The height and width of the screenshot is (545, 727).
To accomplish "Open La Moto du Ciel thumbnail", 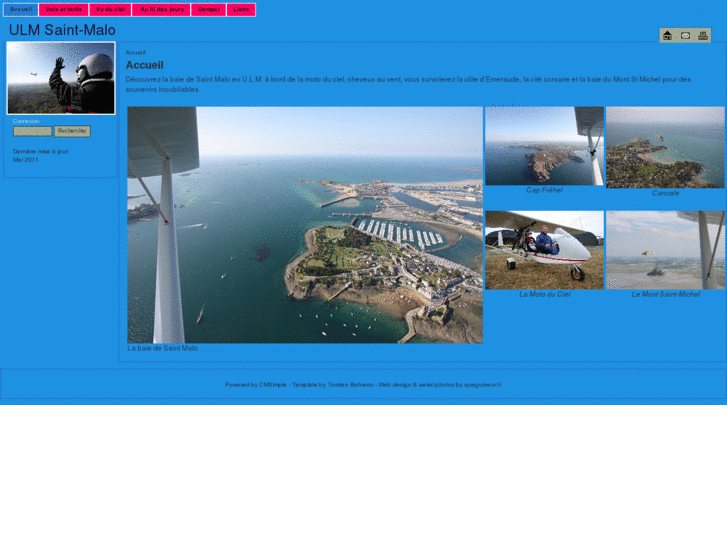I will 544,250.
